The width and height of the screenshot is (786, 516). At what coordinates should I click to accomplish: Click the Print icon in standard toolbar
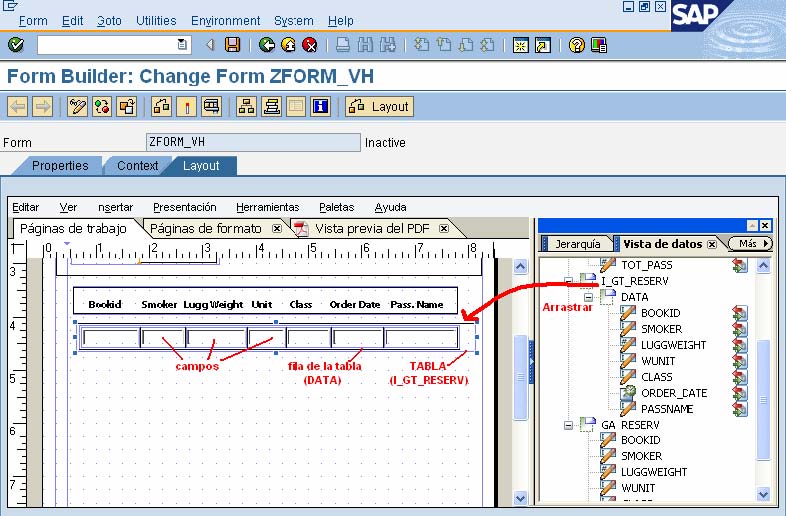[343, 45]
